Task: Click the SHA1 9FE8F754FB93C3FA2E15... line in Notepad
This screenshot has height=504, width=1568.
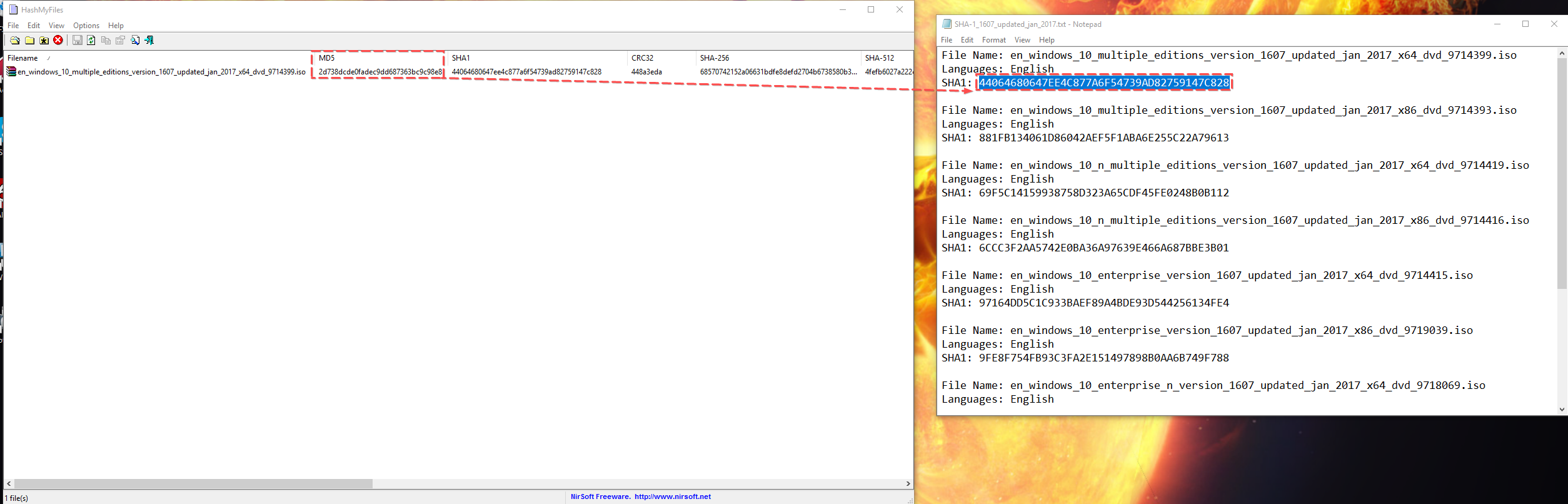Action: coord(1085,358)
